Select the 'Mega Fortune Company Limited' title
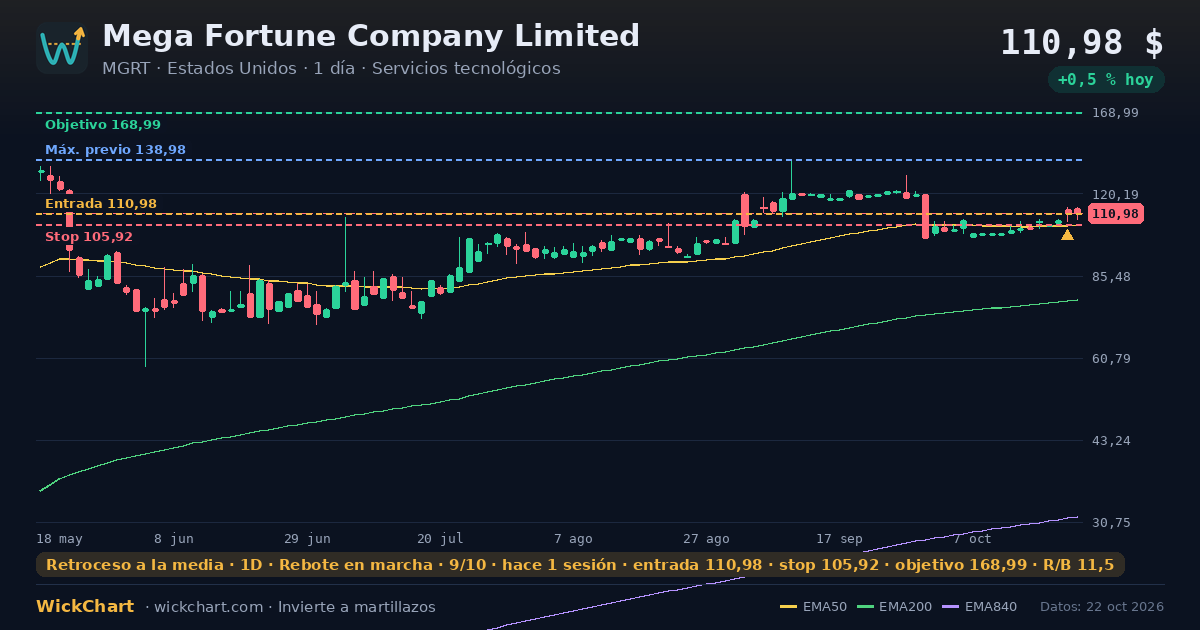 [x=371, y=36]
